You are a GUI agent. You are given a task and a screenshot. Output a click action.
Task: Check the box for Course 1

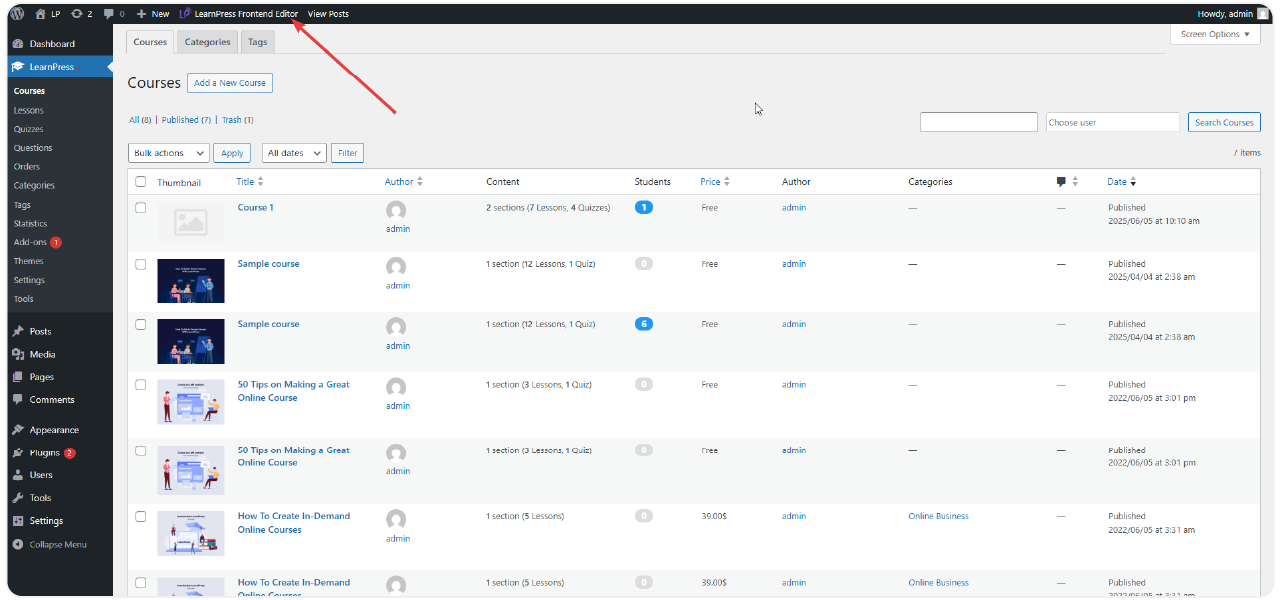(x=141, y=208)
